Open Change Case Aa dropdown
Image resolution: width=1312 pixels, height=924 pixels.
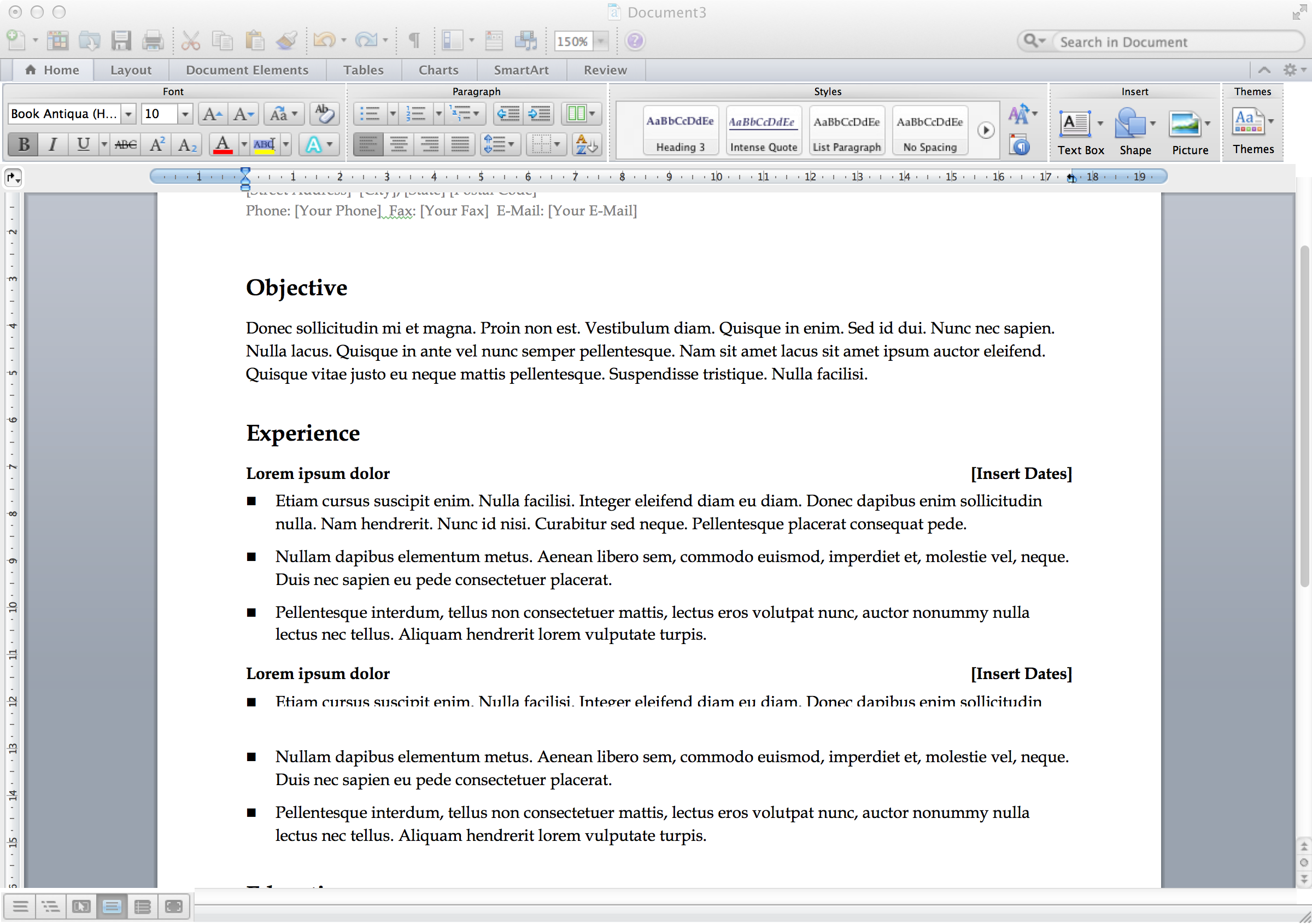coord(284,114)
